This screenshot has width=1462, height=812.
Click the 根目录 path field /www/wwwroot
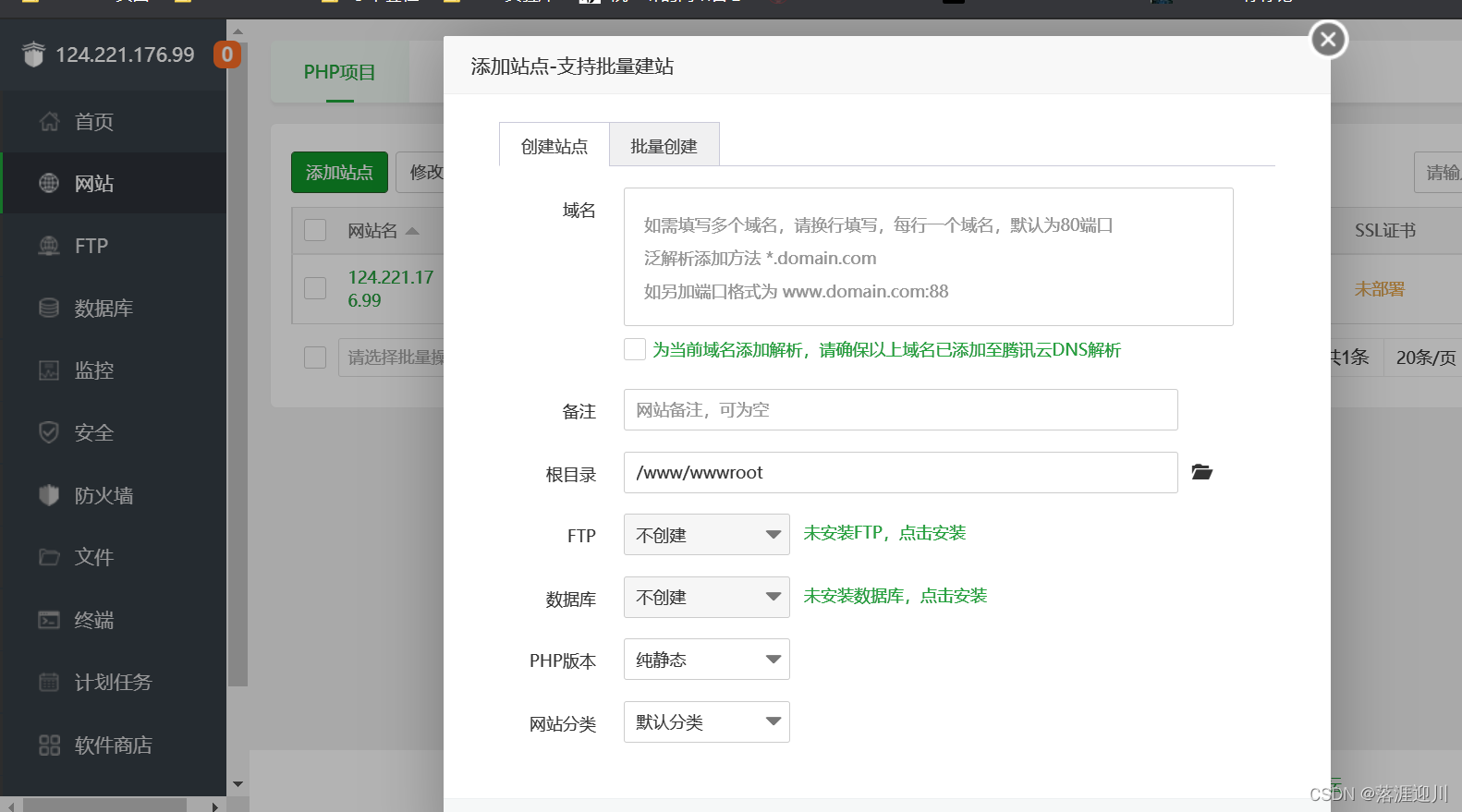tap(900, 472)
